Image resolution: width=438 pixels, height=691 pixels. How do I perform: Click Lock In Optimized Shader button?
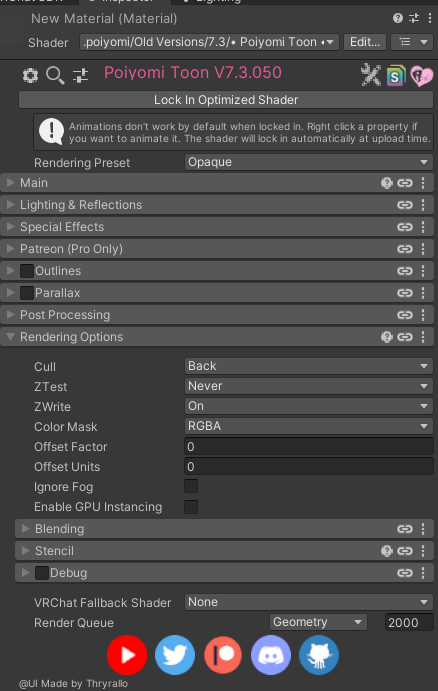(226, 100)
